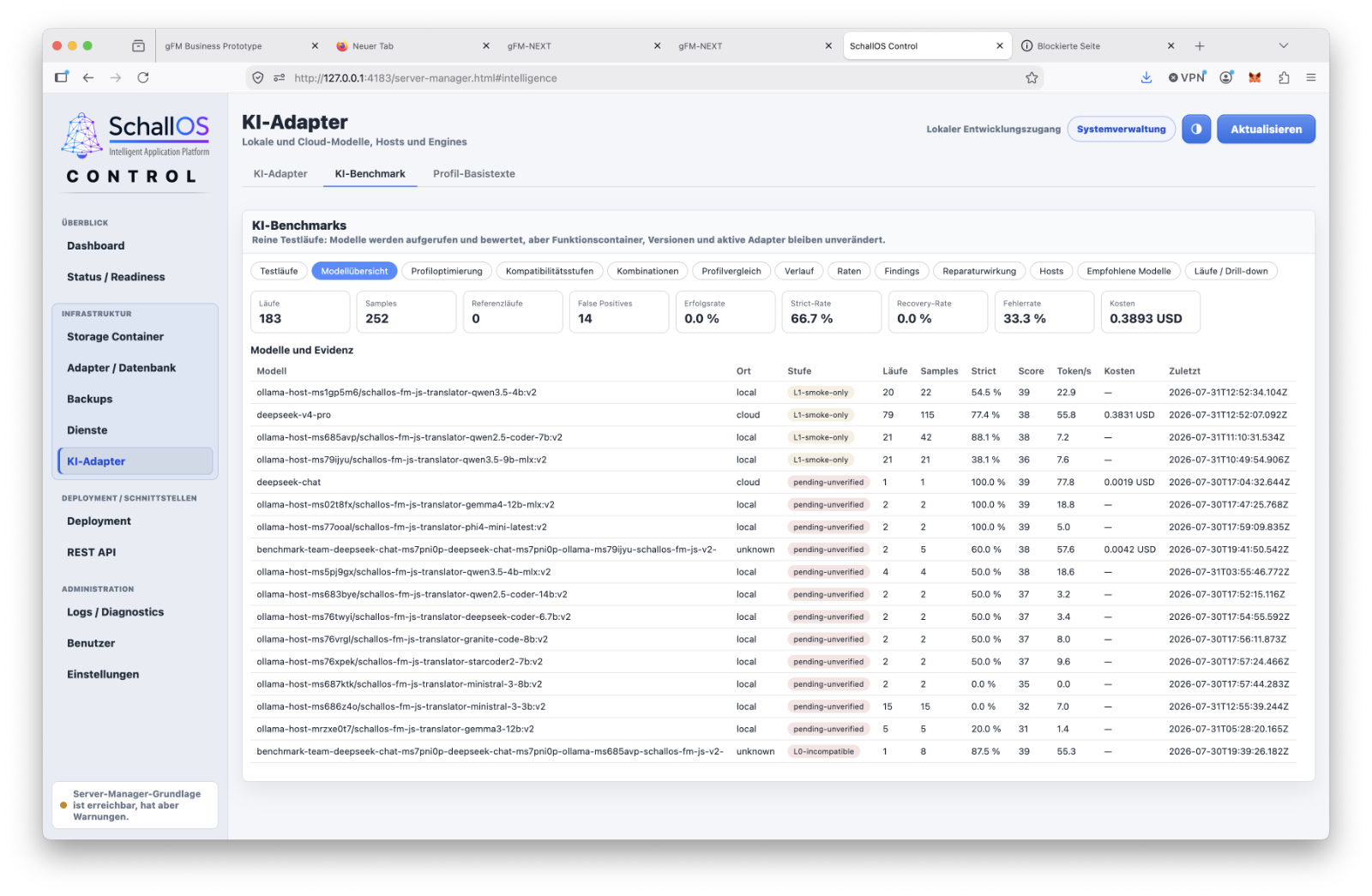The image size is (1372, 896).
Task: Click the browser back arrow
Action: point(88,77)
